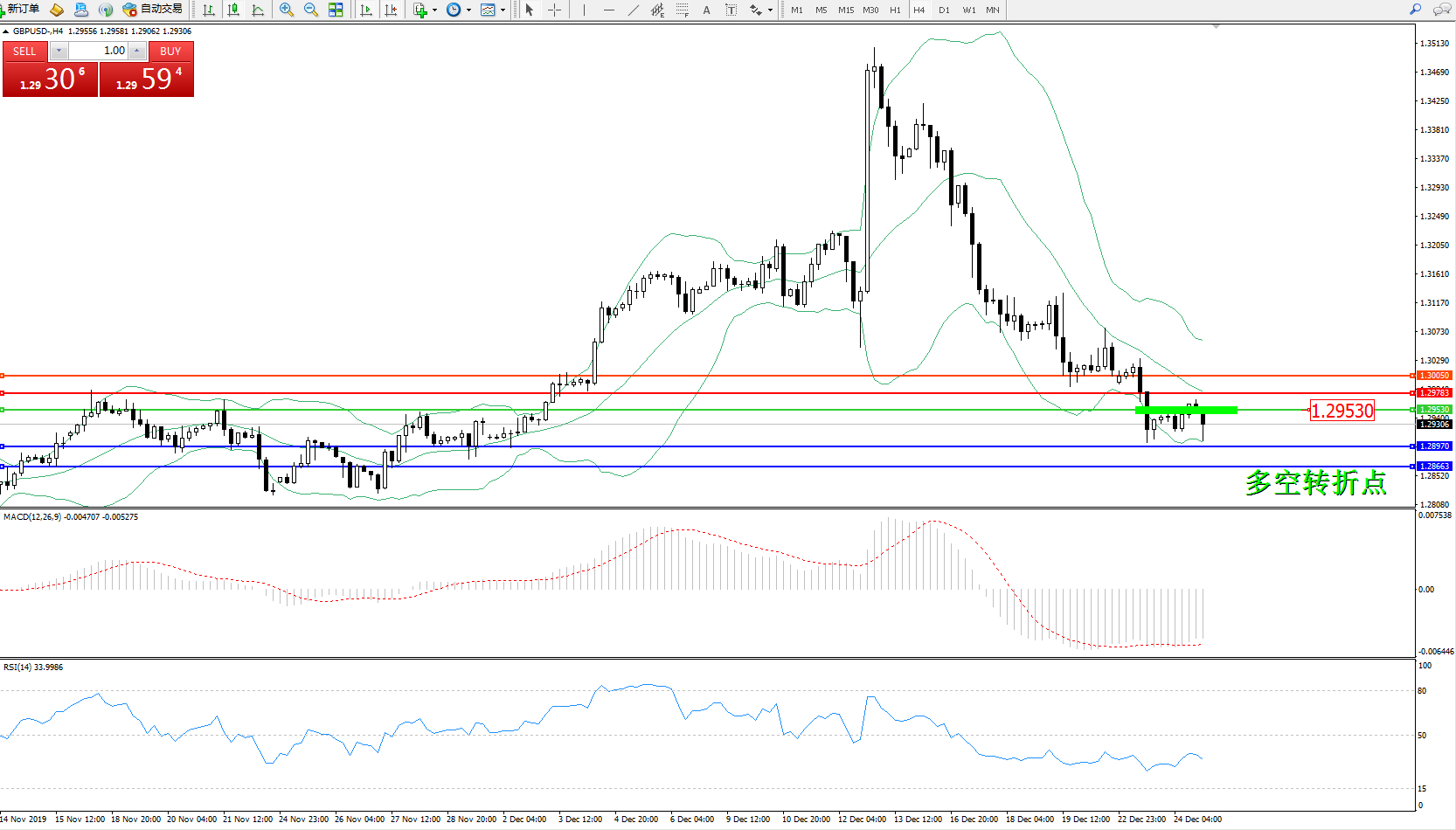
Task: Switch to candlestick chart display
Action: pyautogui.click(x=233, y=10)
